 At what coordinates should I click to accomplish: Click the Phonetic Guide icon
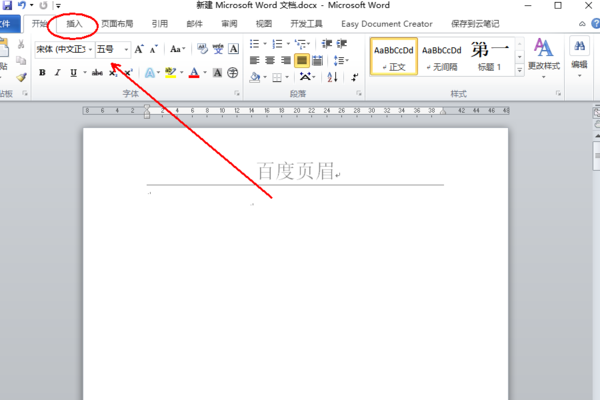[218, 49]
